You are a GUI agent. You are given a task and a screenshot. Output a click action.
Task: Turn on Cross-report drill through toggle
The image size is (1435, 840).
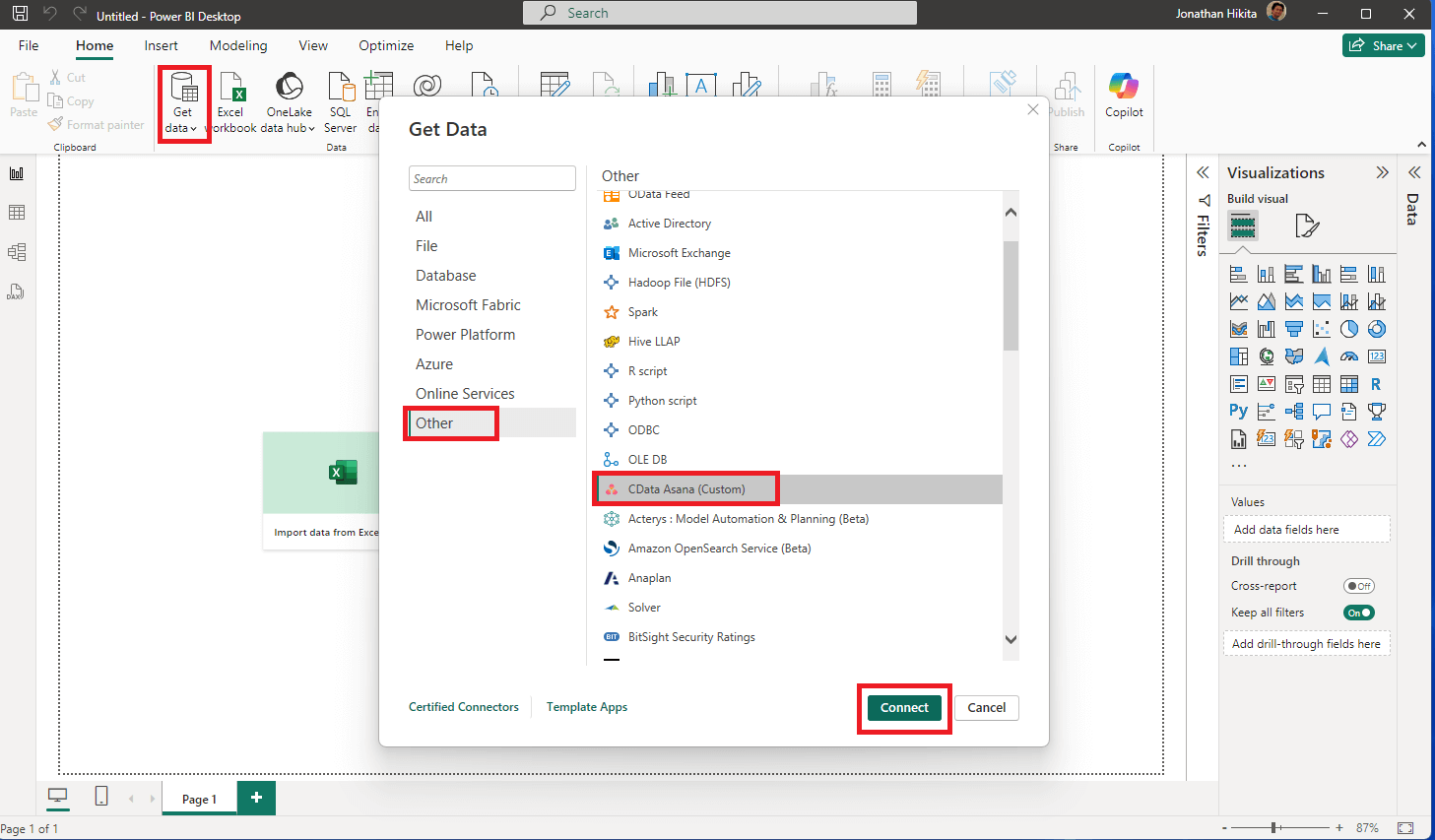pyautogui.click(x=1358, y=586)
